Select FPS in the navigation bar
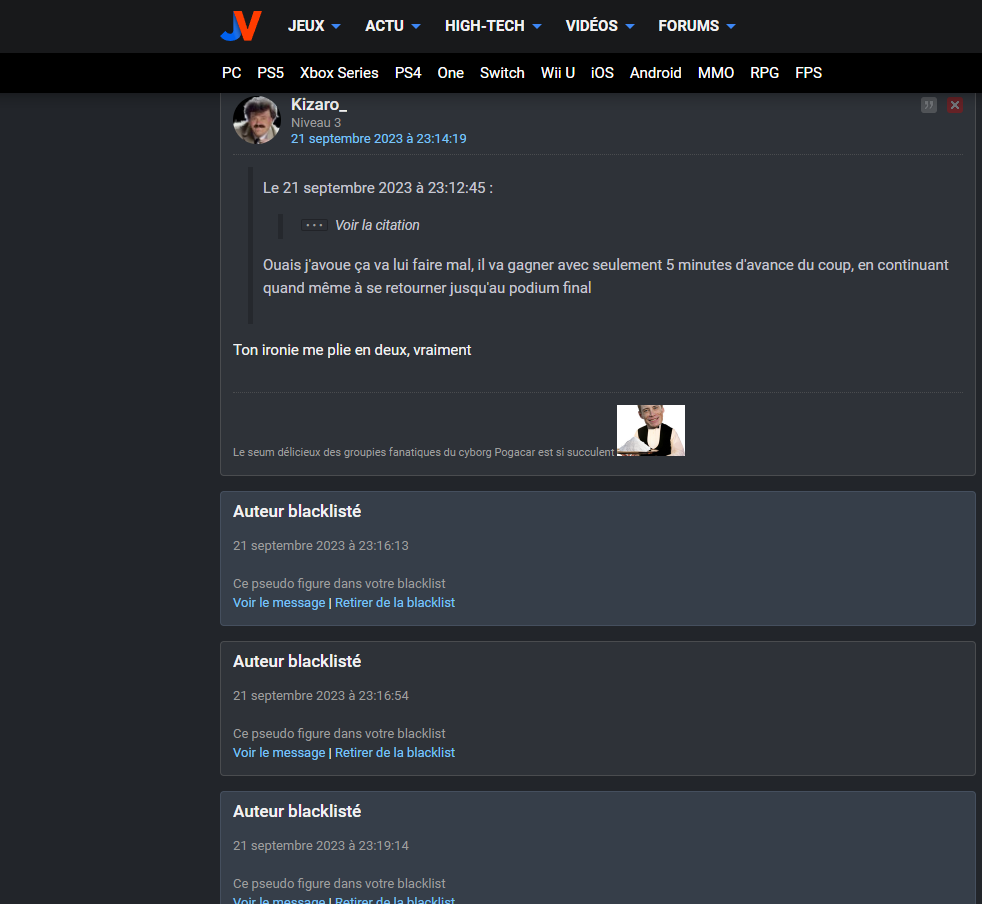The image size is (982, 904). [x=808, y=73]
